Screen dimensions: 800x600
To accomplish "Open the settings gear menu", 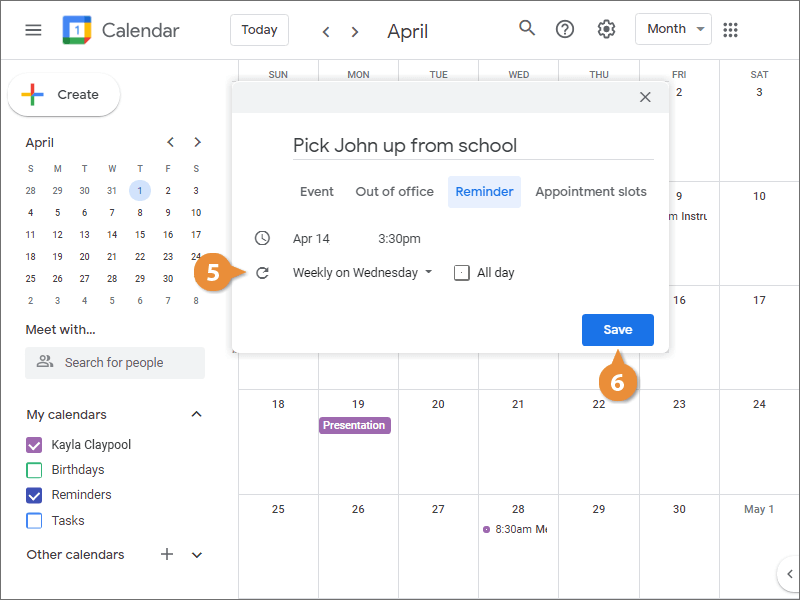I will click(606, 29).
